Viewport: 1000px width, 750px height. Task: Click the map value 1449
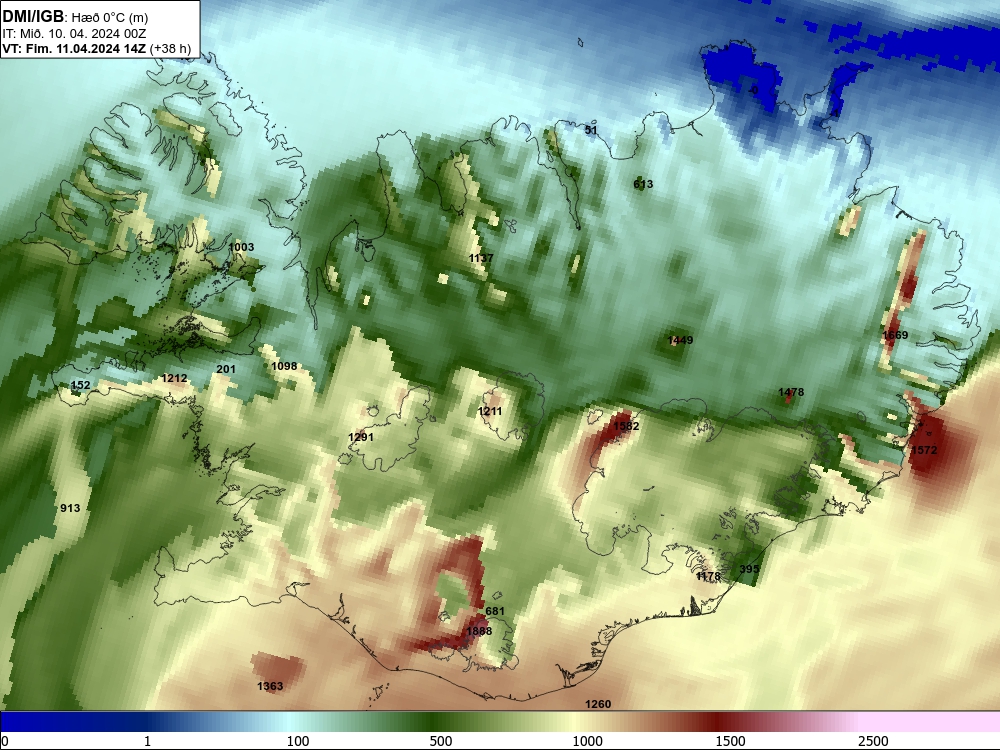pyautogui.click(x=680, y=340)
